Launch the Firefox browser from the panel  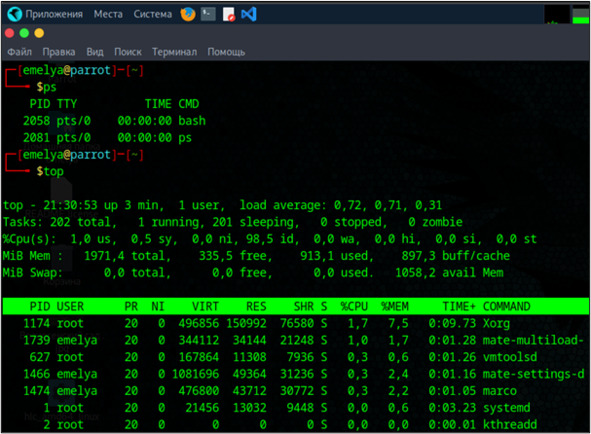coord(188,14)
